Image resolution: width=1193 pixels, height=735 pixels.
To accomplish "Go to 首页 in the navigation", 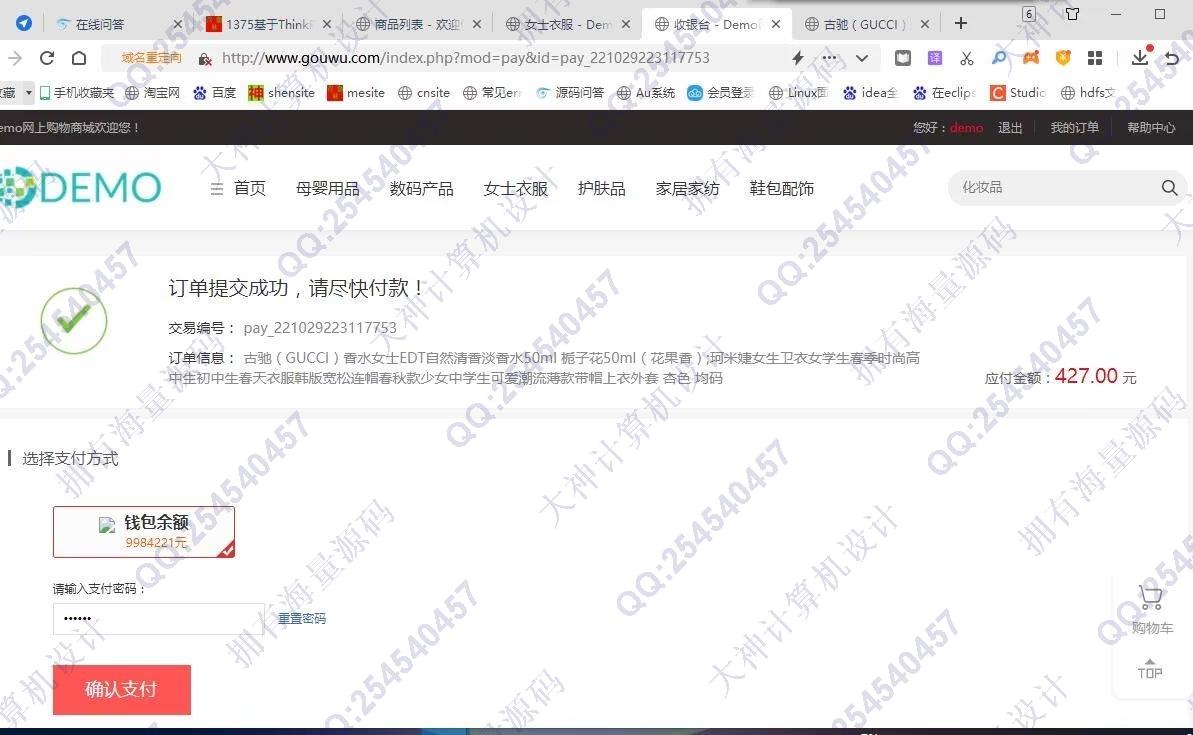I will tap(250, 189).
